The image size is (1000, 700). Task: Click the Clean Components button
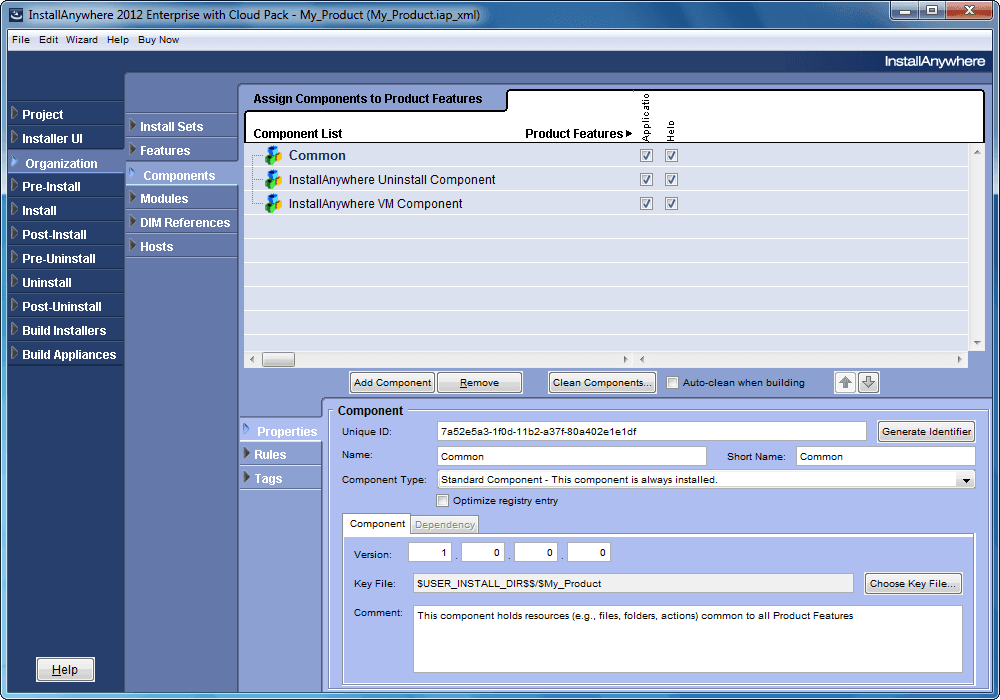(x=602, y=383)
